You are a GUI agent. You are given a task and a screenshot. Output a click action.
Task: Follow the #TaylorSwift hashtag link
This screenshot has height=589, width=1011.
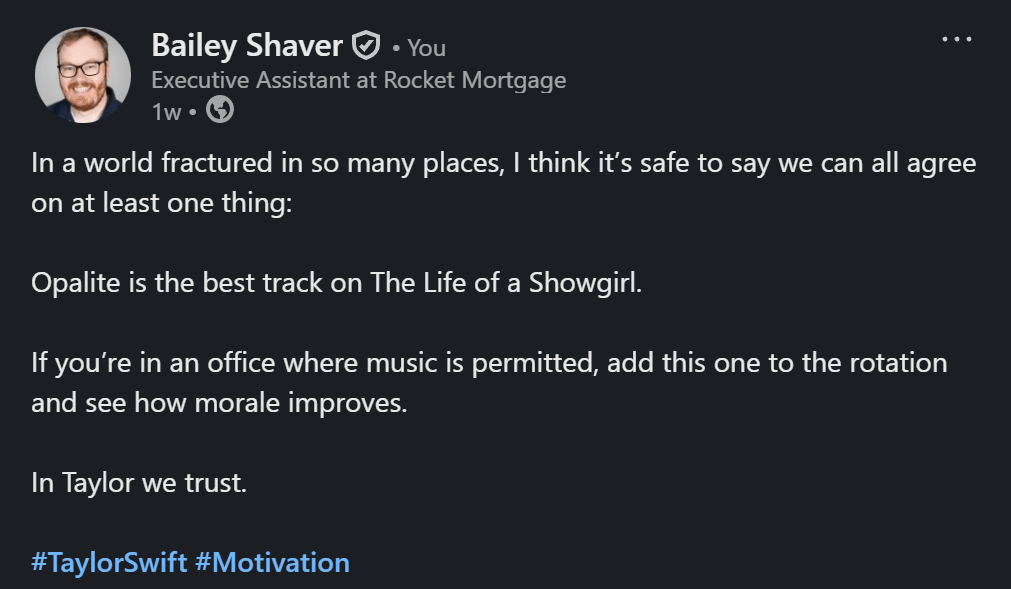109,562
